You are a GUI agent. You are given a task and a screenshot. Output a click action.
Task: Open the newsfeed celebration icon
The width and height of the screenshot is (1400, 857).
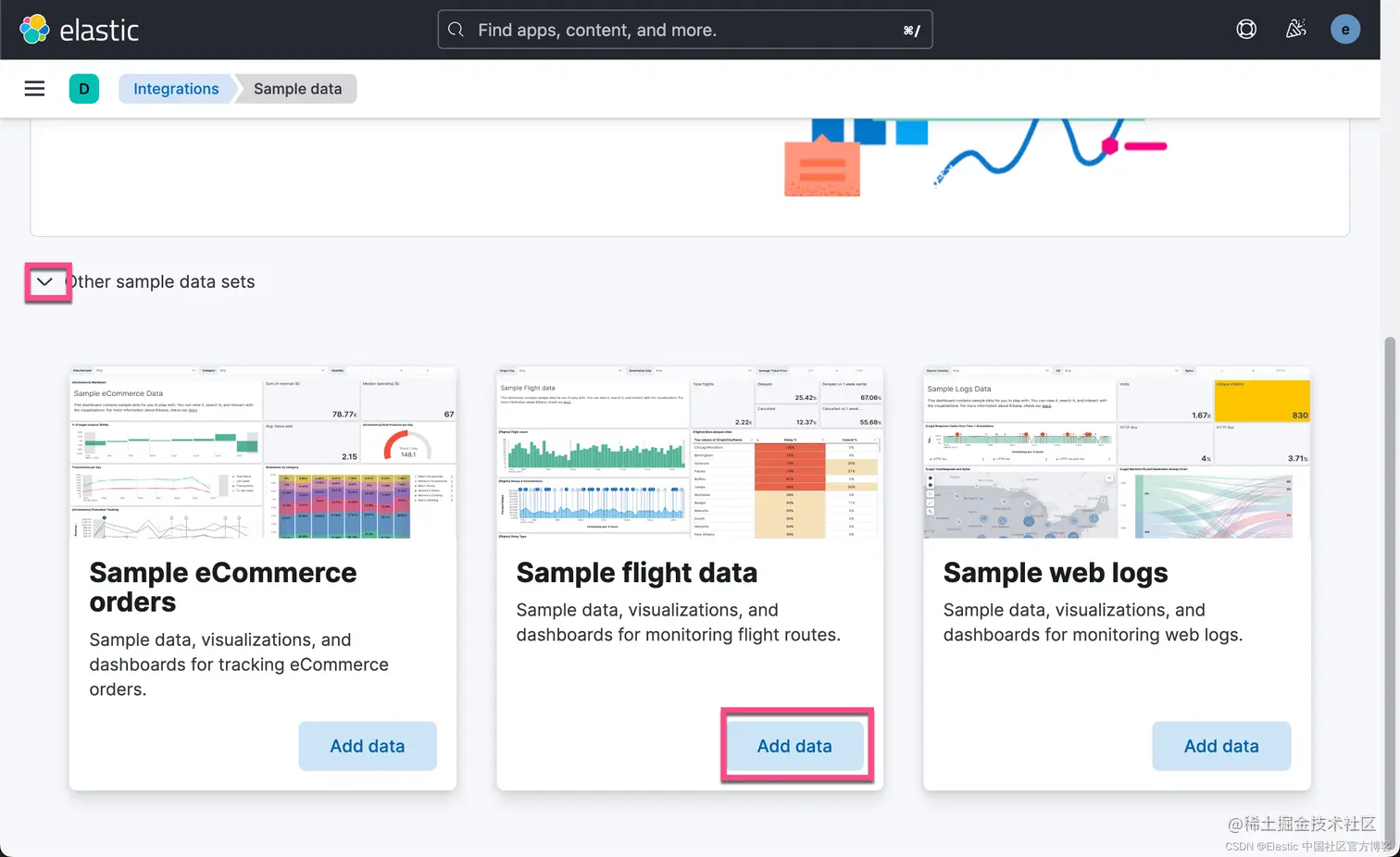click(1296, 30)
